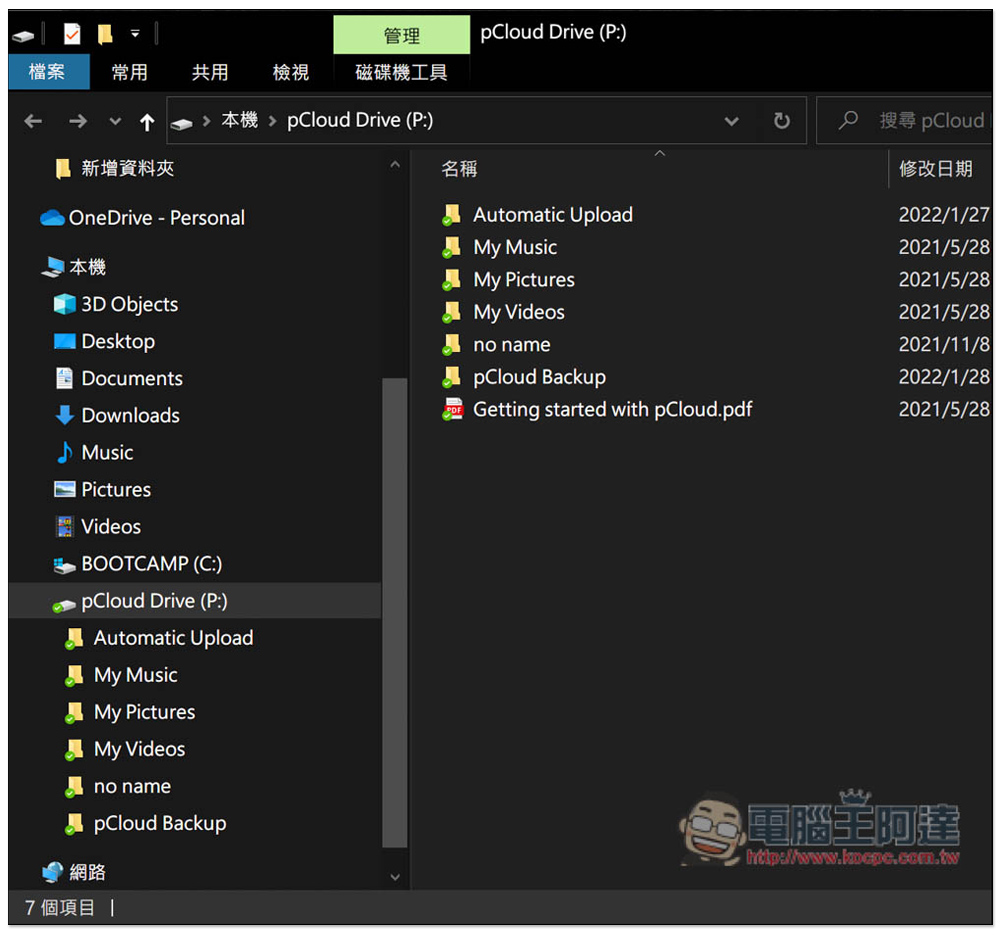This screenshot has width=1000, height=935.
Task: Go up one folder level arrow
Action: pos(147,121)
